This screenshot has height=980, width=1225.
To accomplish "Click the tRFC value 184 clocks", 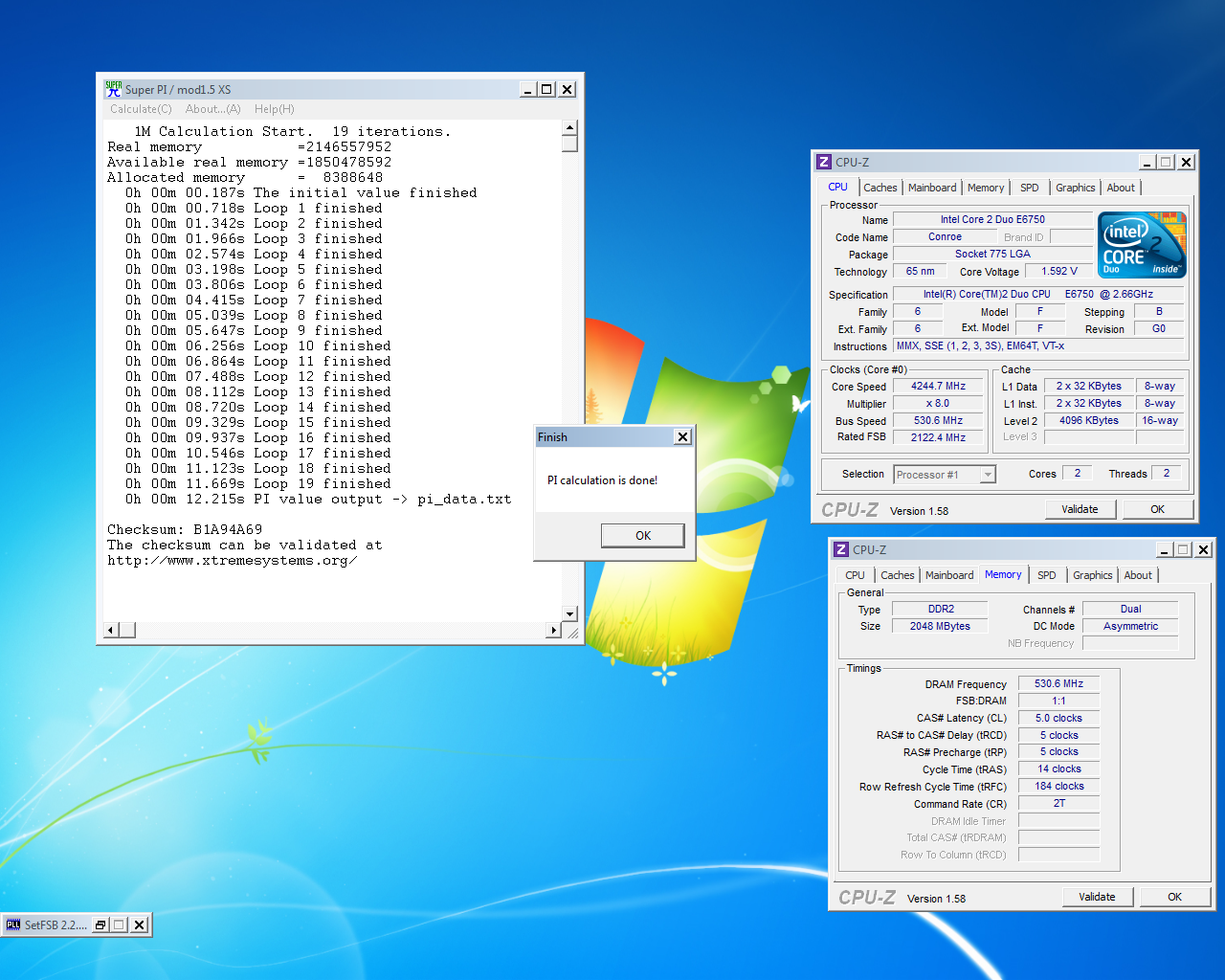I will tap(1058, 786).
